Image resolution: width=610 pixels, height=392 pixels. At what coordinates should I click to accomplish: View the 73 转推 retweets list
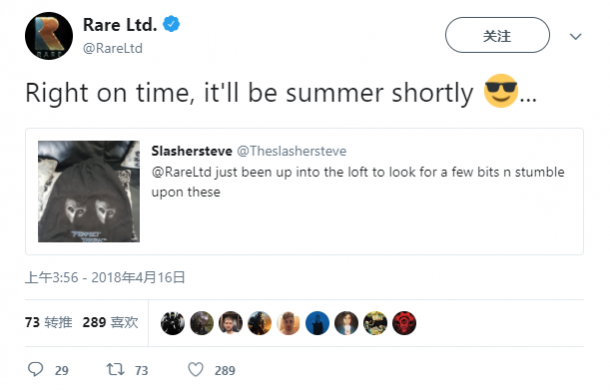[x=49, y=322]
